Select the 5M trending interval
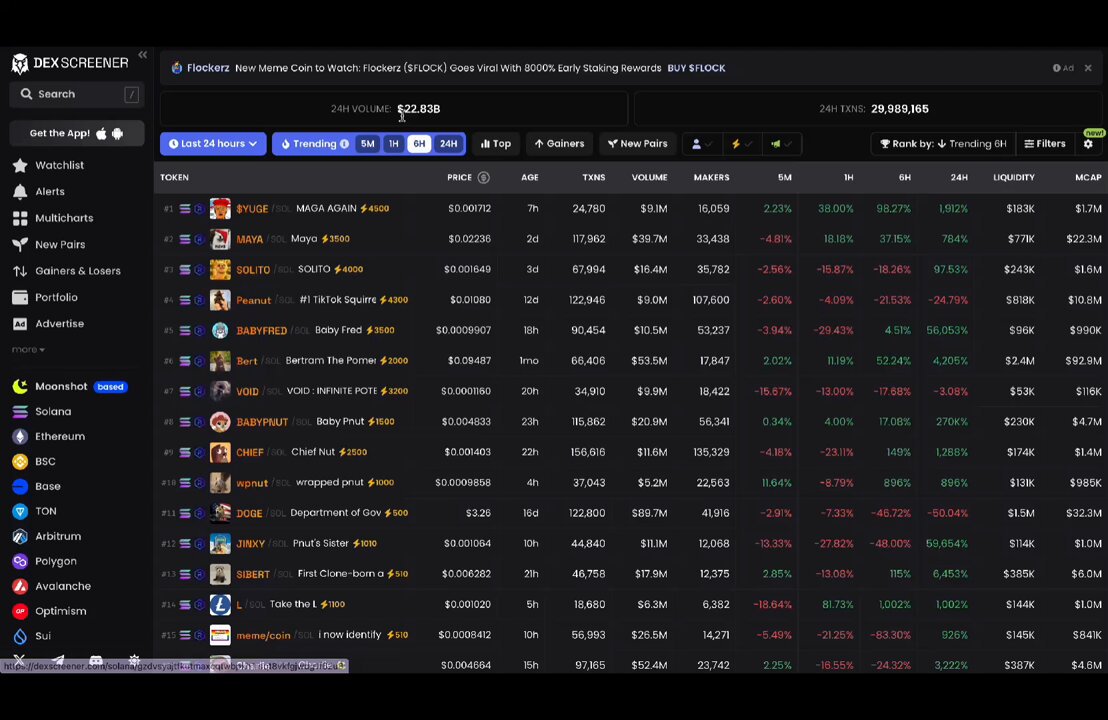Viewport: 1108px width, 720px height. [367, 144]
